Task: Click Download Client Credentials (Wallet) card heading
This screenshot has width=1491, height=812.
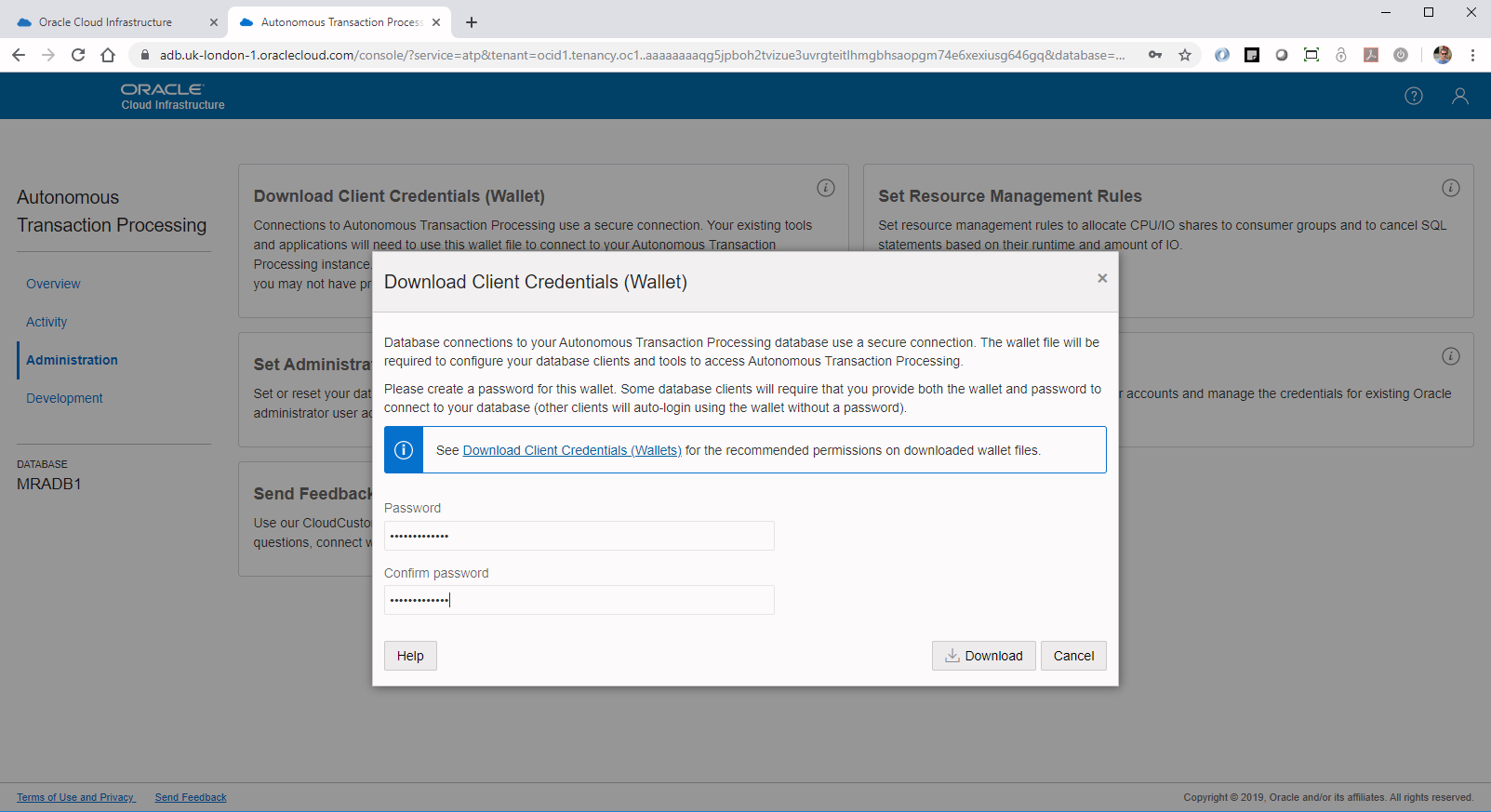Action: (399, 196)
